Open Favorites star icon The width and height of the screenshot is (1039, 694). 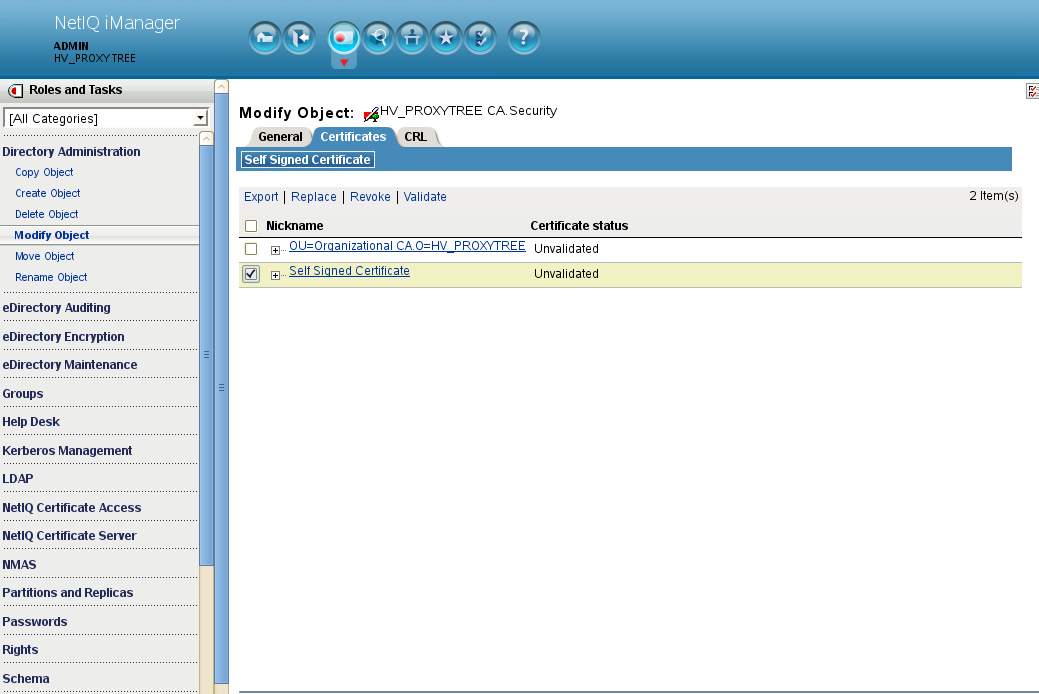click(x=446, y=37)
